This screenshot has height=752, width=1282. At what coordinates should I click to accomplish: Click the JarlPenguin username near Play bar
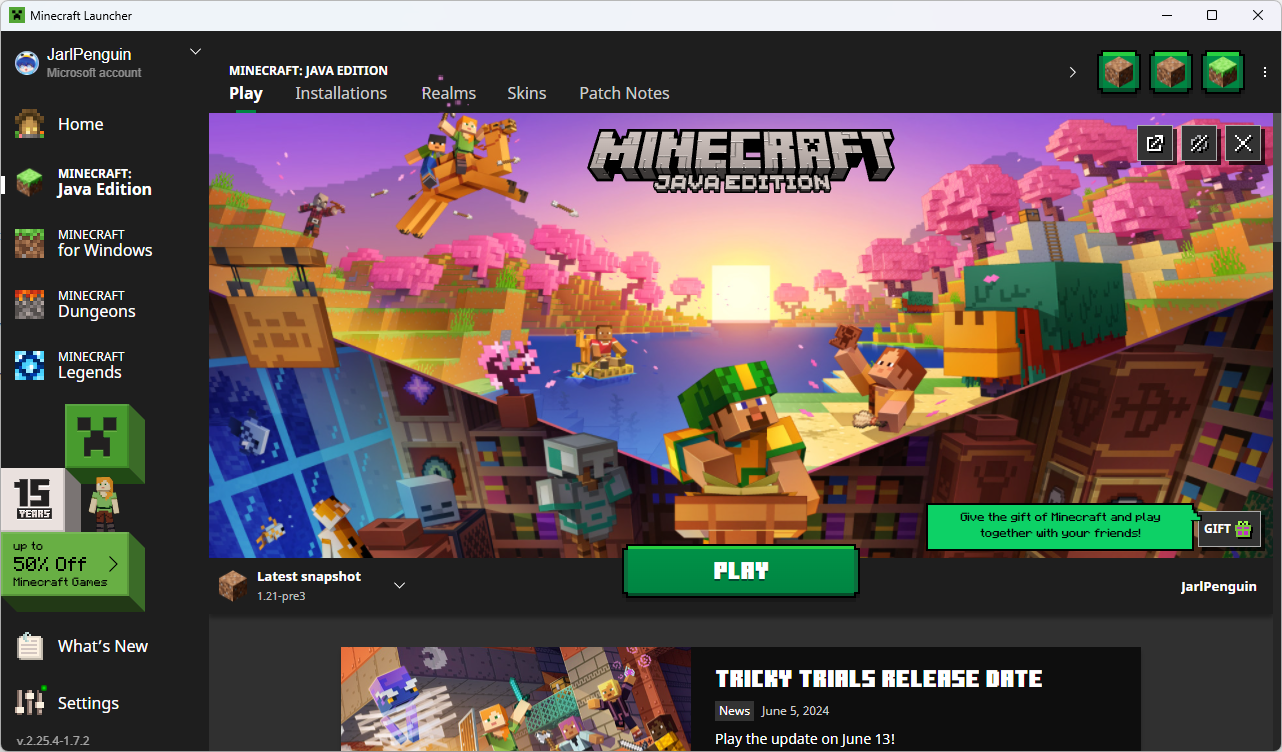point(1219,586)
